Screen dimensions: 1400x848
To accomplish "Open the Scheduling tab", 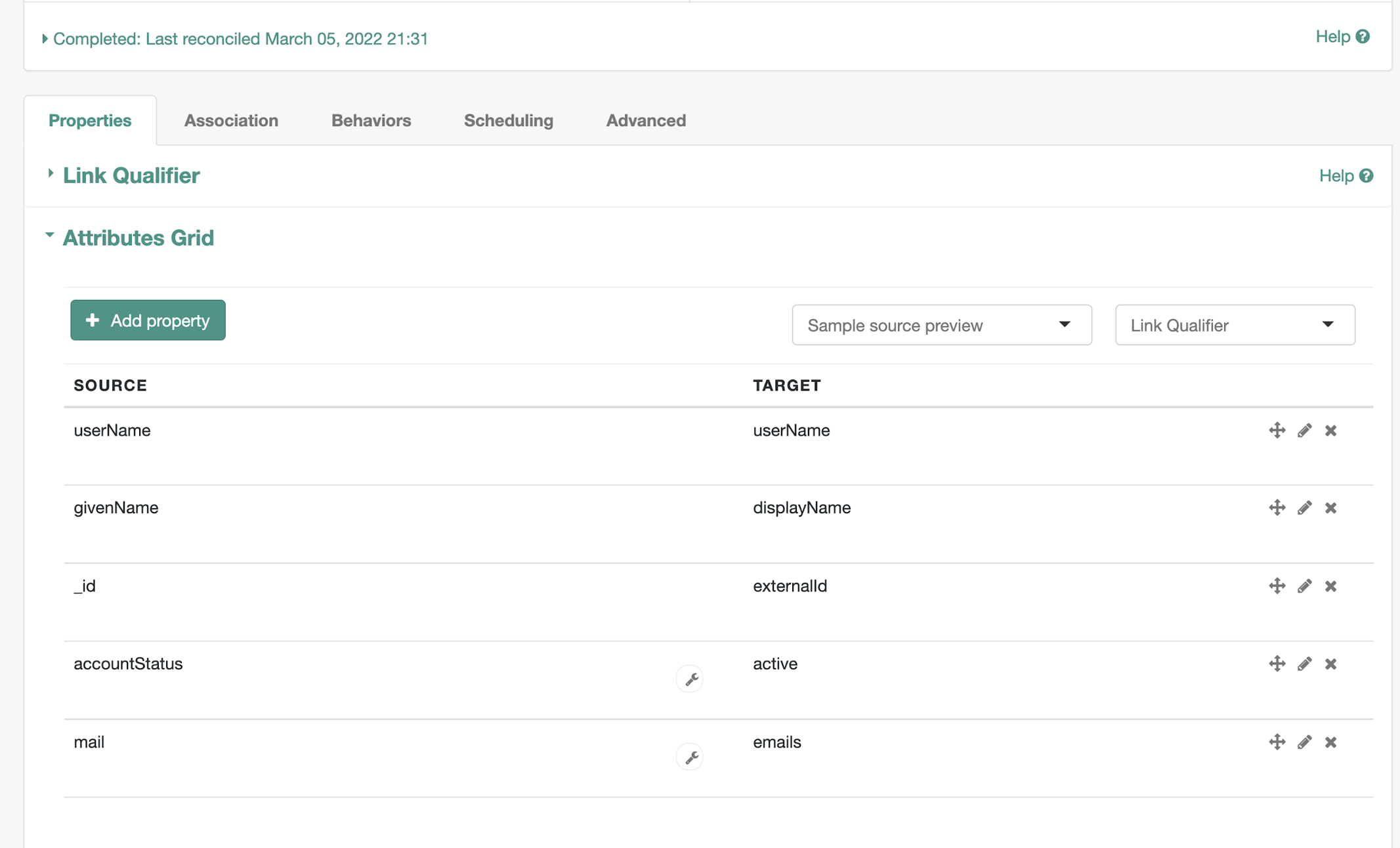I will pos(508,120).
